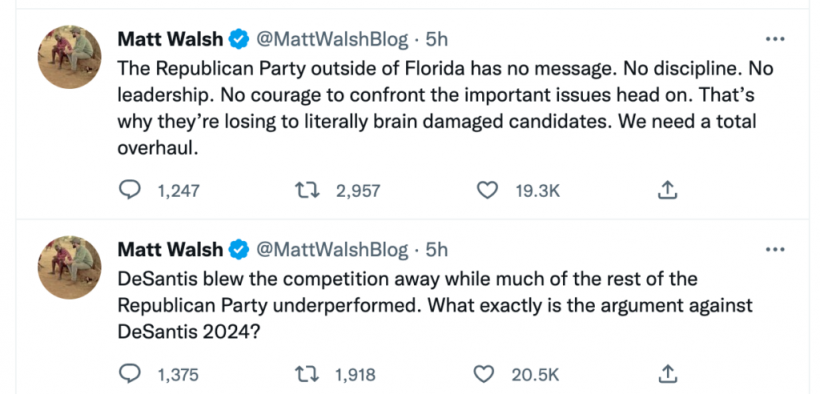This screenshot has width=820, height=394.
Task: Open the verified badge on first tweet
Action: [x=239, y=40]
